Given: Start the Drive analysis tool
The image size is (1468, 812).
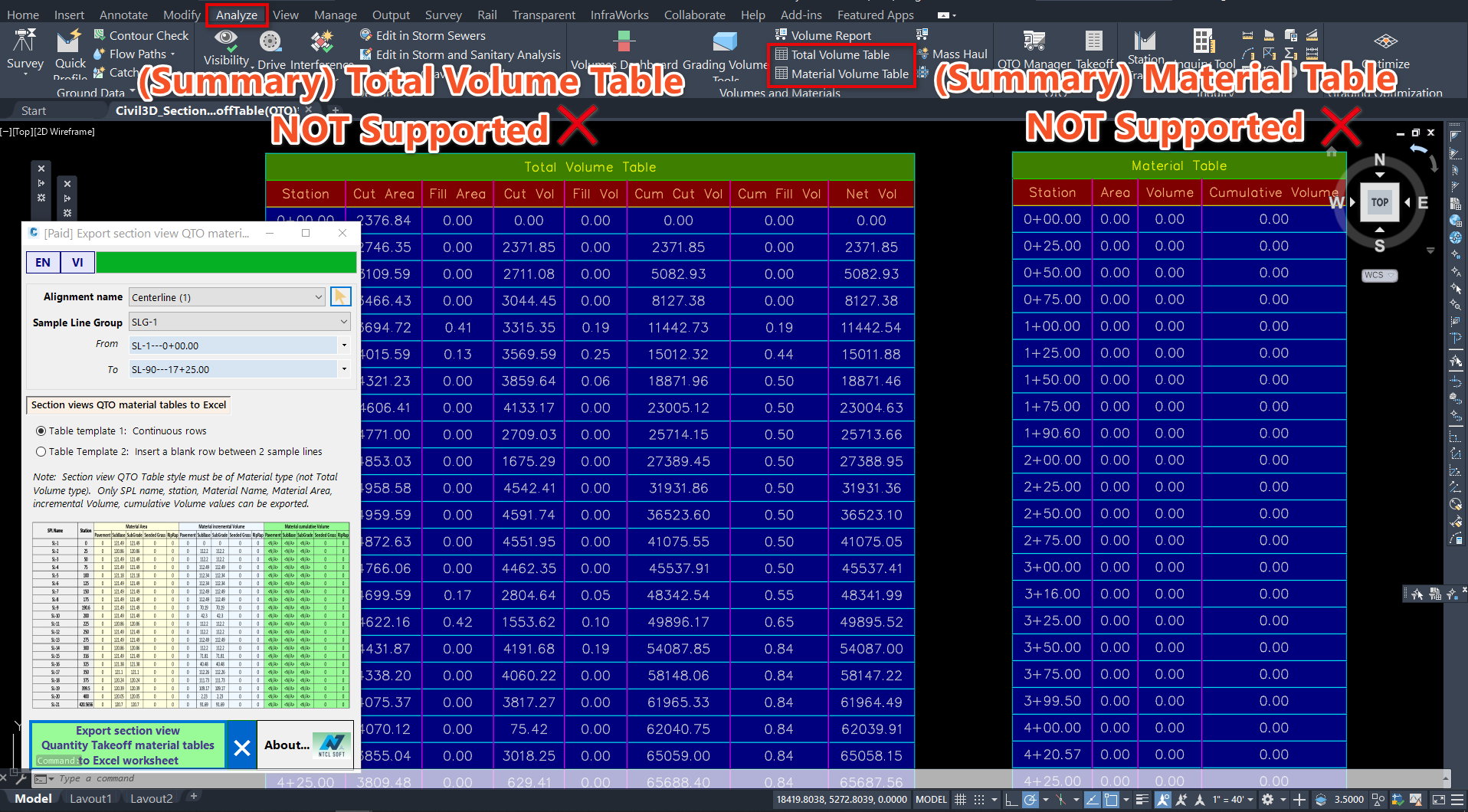Looking at the screenshot, I should pyautogui.click(x=270, y=51).
